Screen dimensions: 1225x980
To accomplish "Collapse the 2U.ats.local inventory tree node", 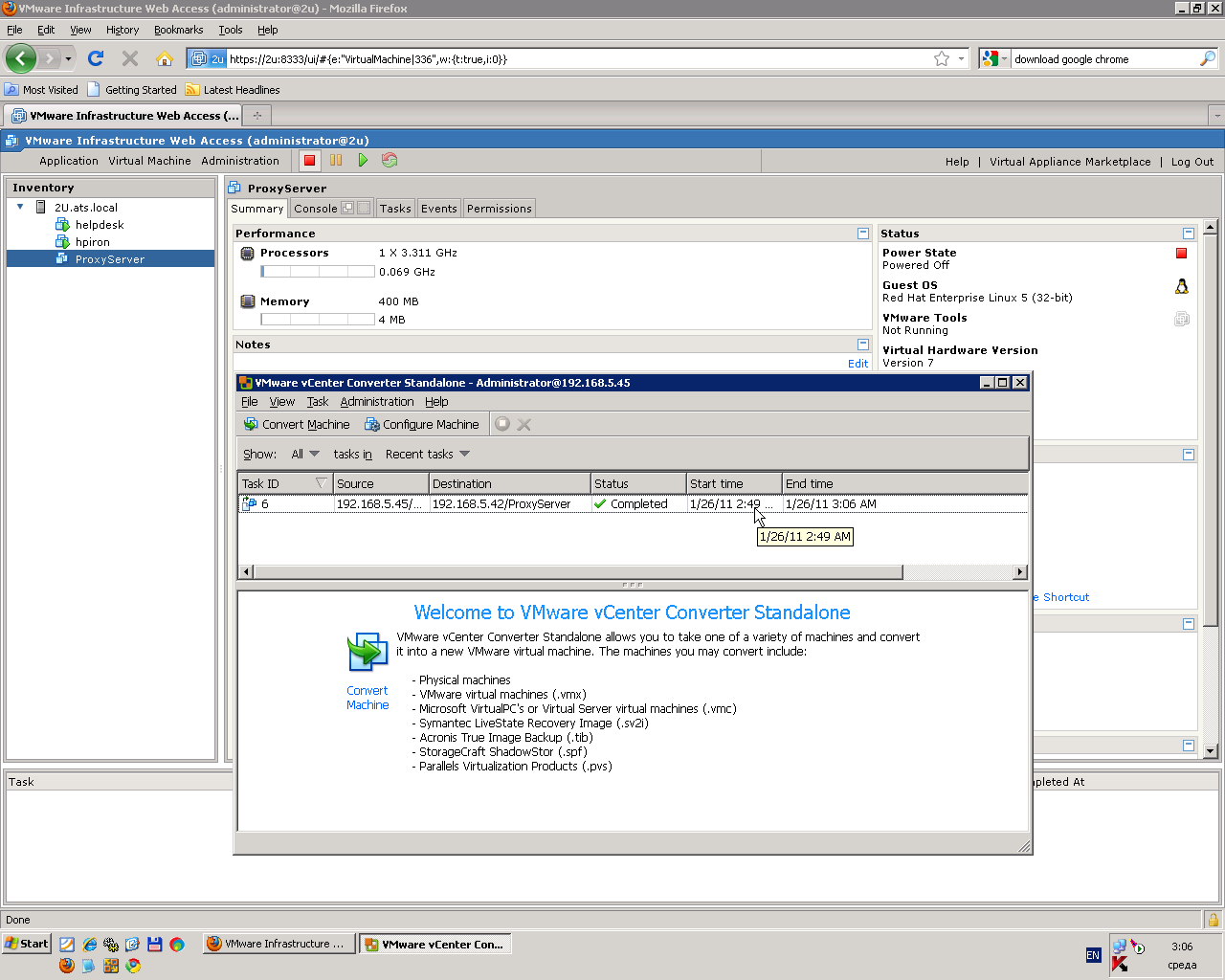I will tap(20, 207).
